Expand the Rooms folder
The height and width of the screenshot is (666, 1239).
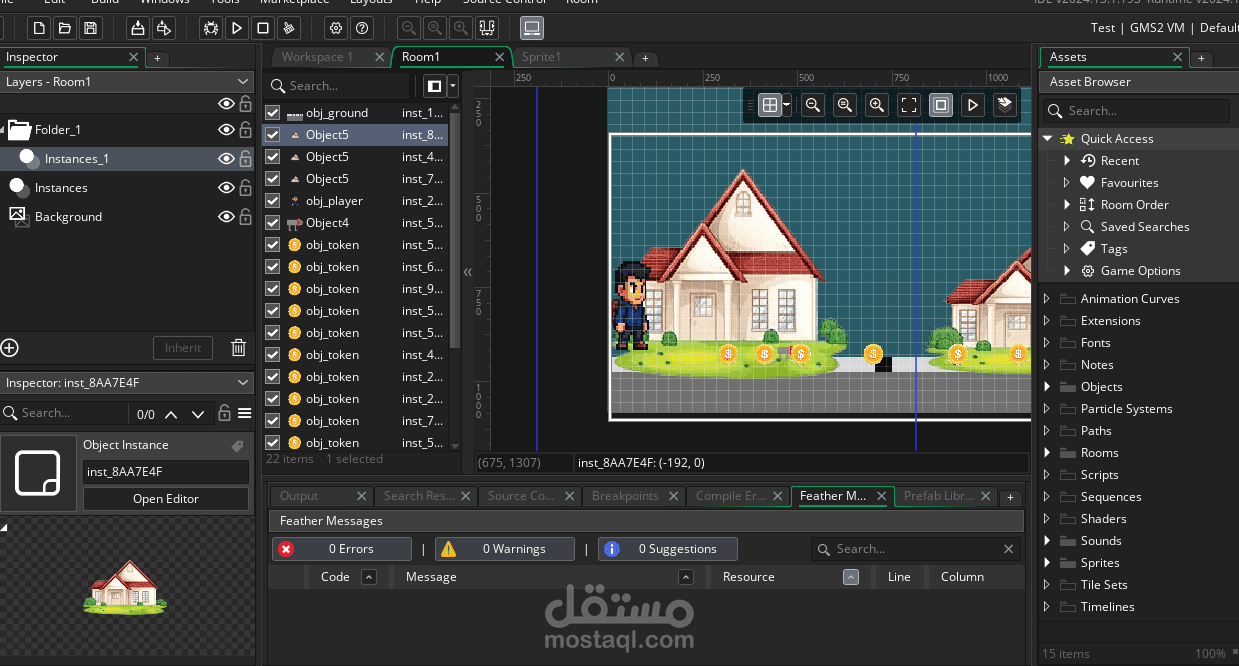pyautogui.click(x=1047, y=453)
